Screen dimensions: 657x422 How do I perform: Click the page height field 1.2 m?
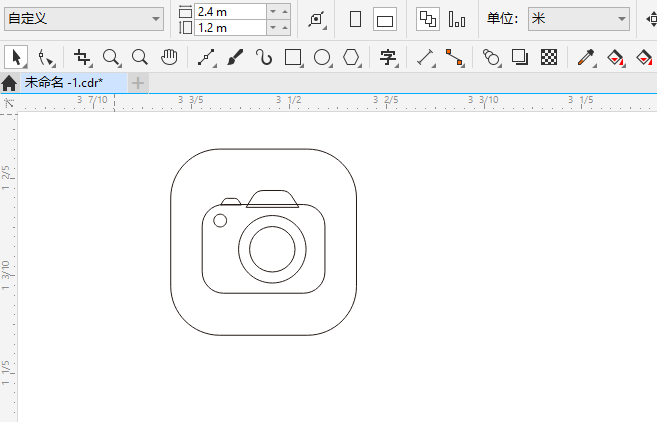click(230, 28)
